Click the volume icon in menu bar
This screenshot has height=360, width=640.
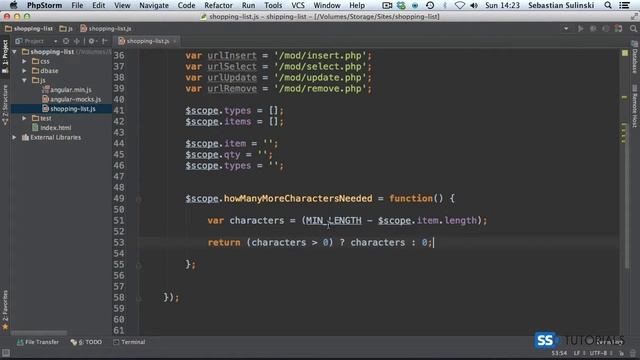point(474,5)
